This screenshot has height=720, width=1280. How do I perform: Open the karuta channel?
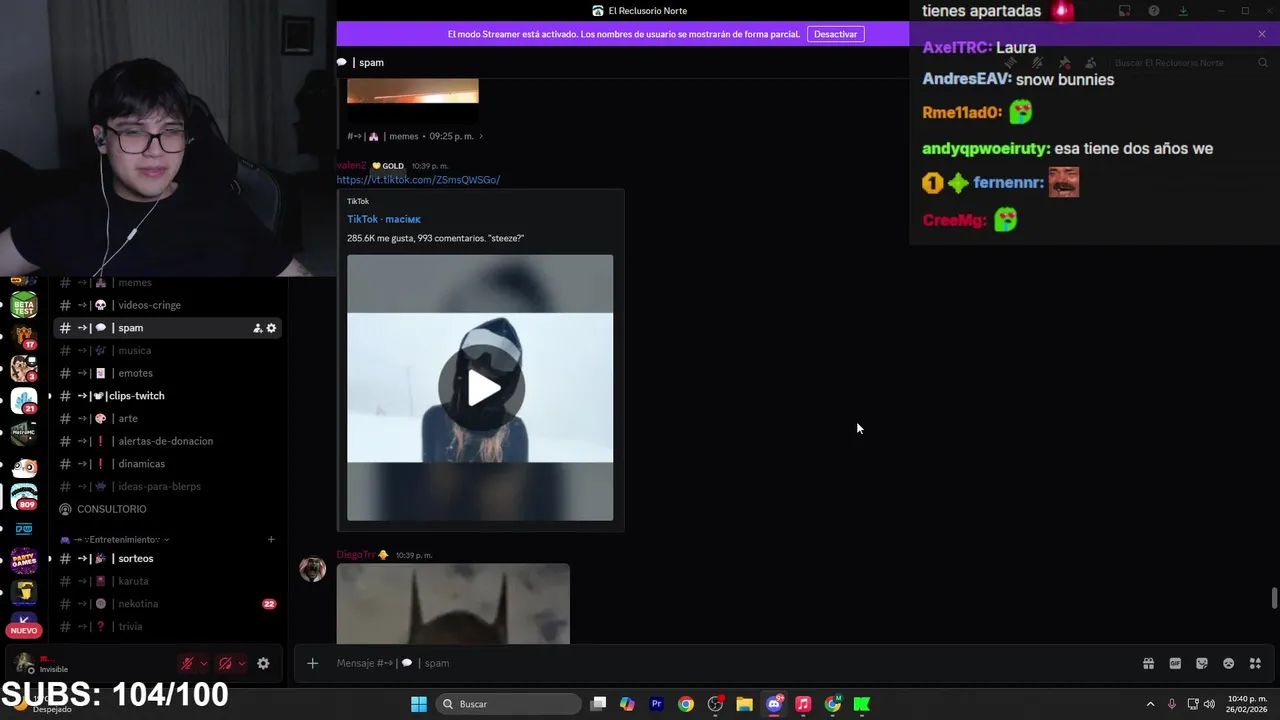coord(167,581)
